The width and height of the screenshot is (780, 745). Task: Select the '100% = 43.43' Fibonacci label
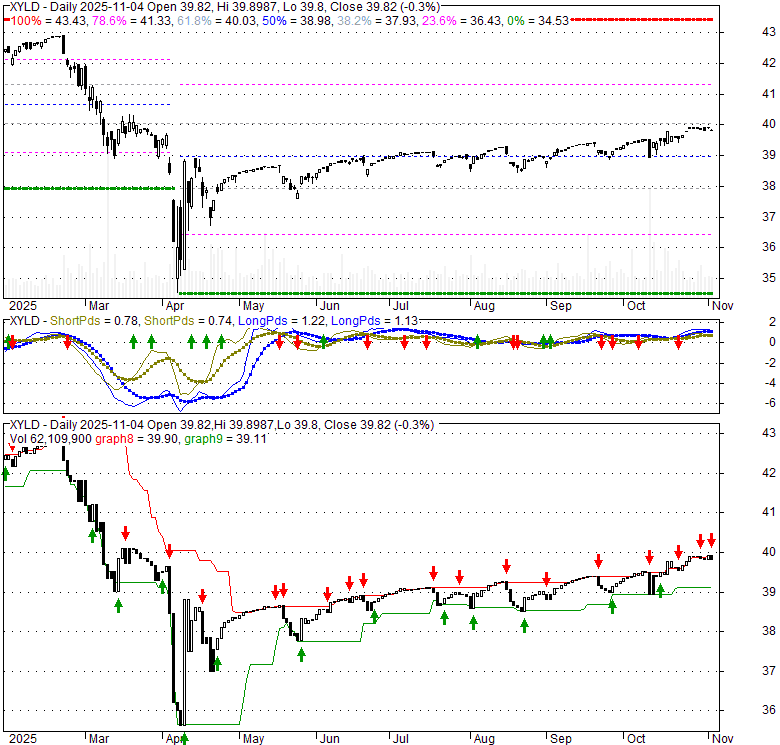[49, 21]
